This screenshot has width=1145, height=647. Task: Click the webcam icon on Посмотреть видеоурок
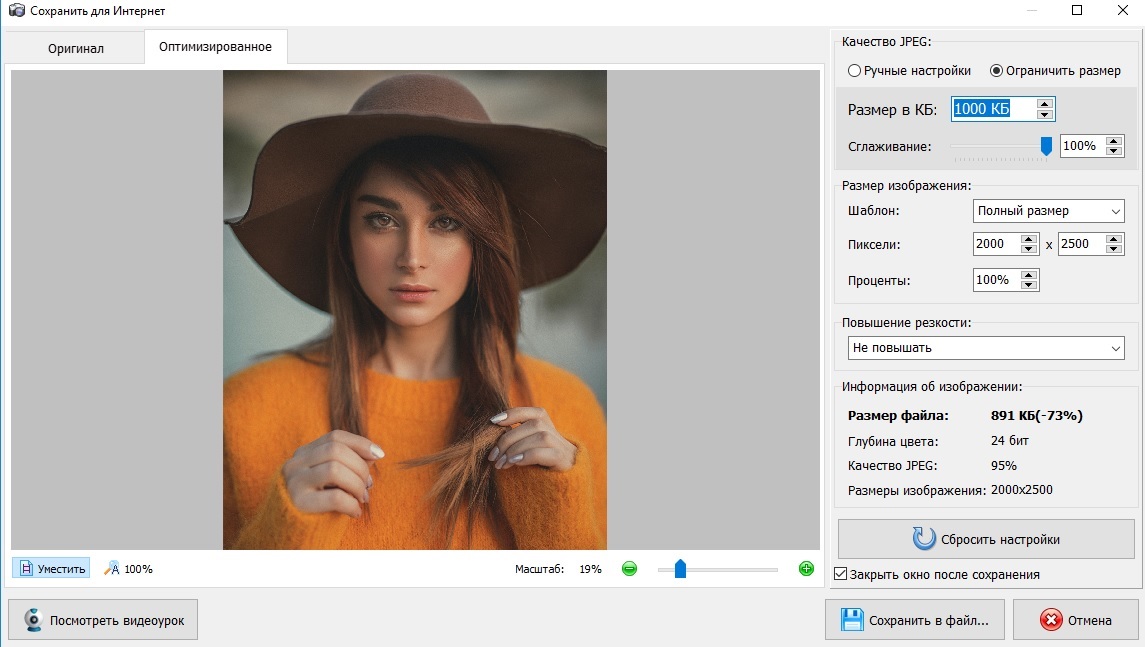(33, 620)
